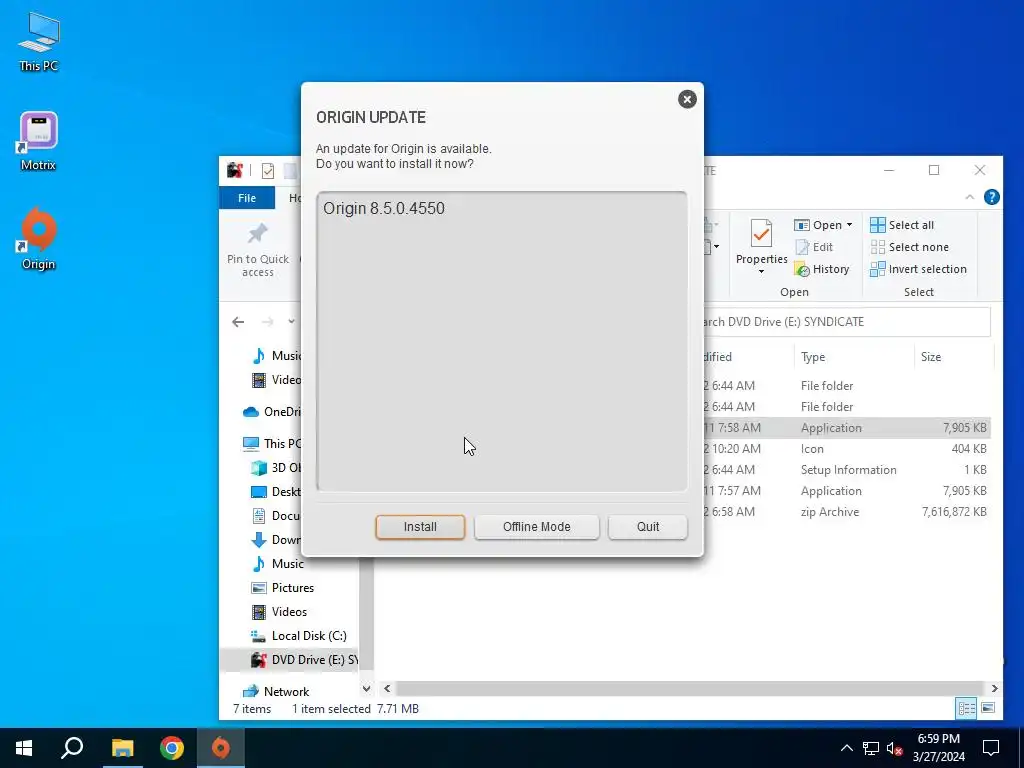Go back with Explorer back arrow
This screenshot has width=1024, height=768.
click(x=238, y=322)
